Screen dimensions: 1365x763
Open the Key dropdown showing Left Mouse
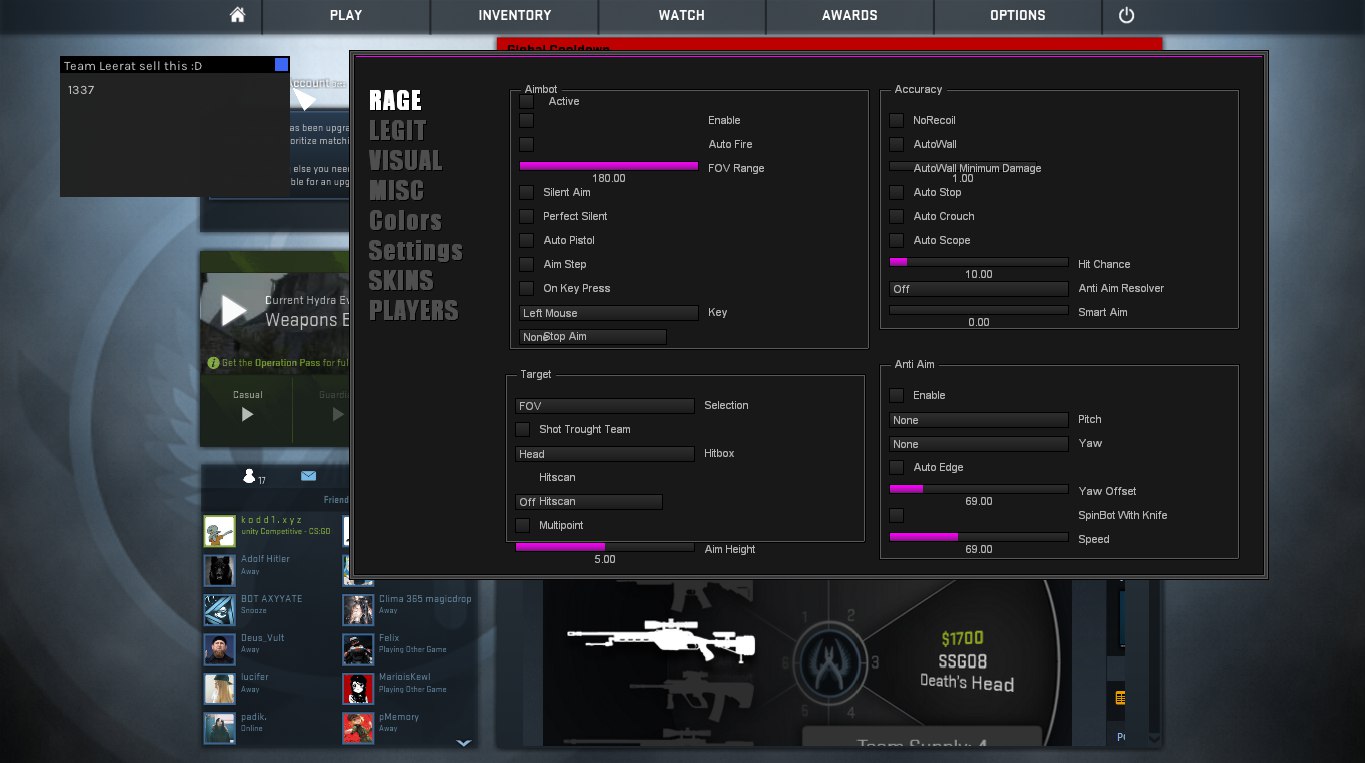(609, 313)
